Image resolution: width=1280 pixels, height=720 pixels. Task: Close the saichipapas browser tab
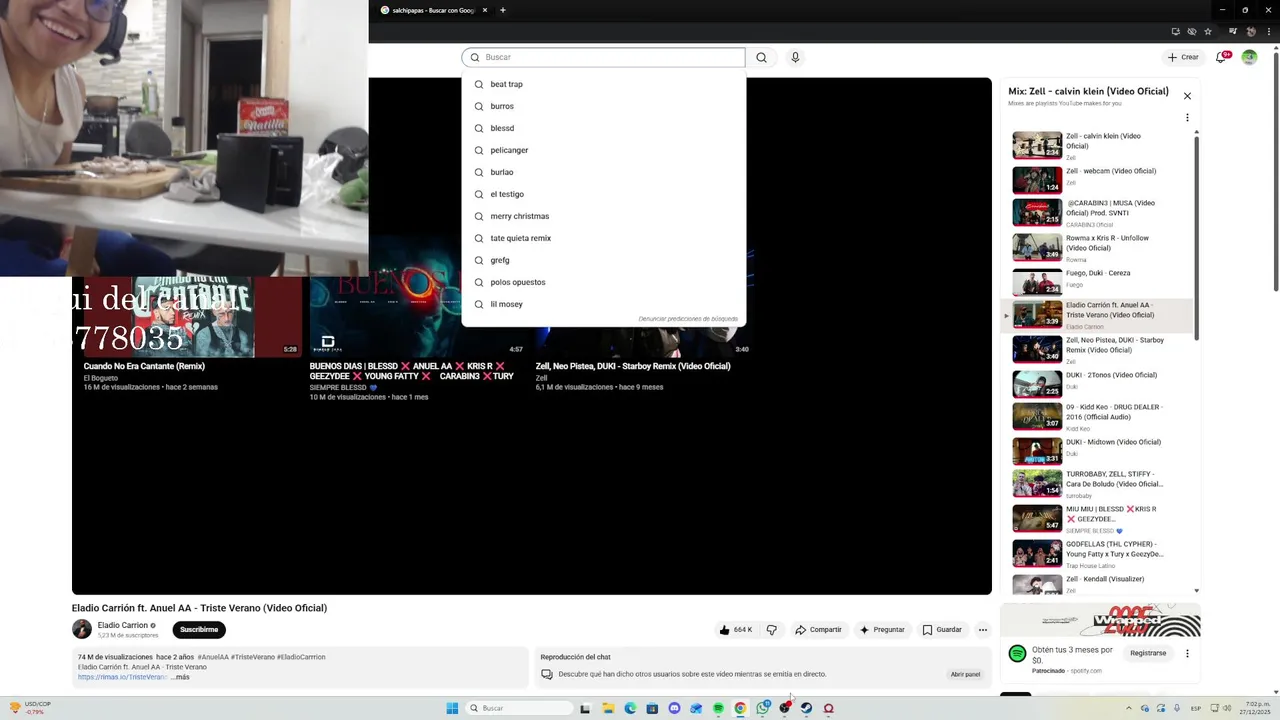pos(485,10)
